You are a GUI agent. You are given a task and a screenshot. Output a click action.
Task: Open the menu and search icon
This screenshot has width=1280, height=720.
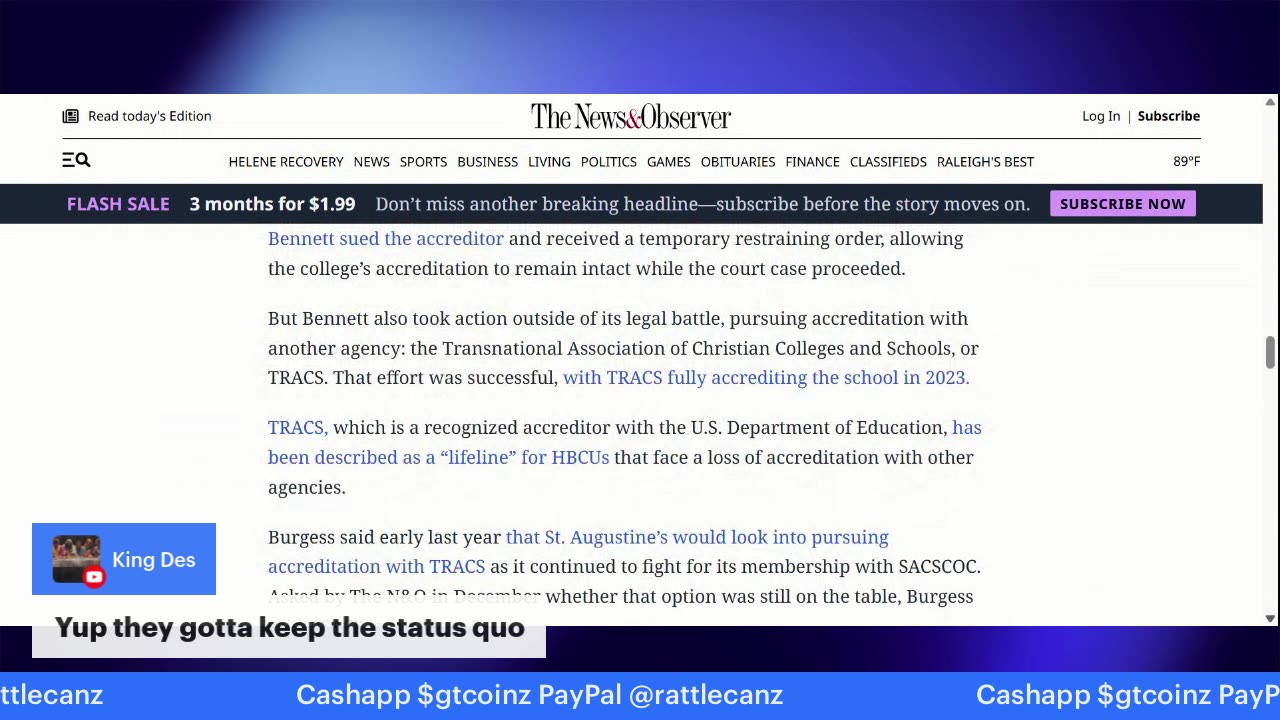click(76, 160)
